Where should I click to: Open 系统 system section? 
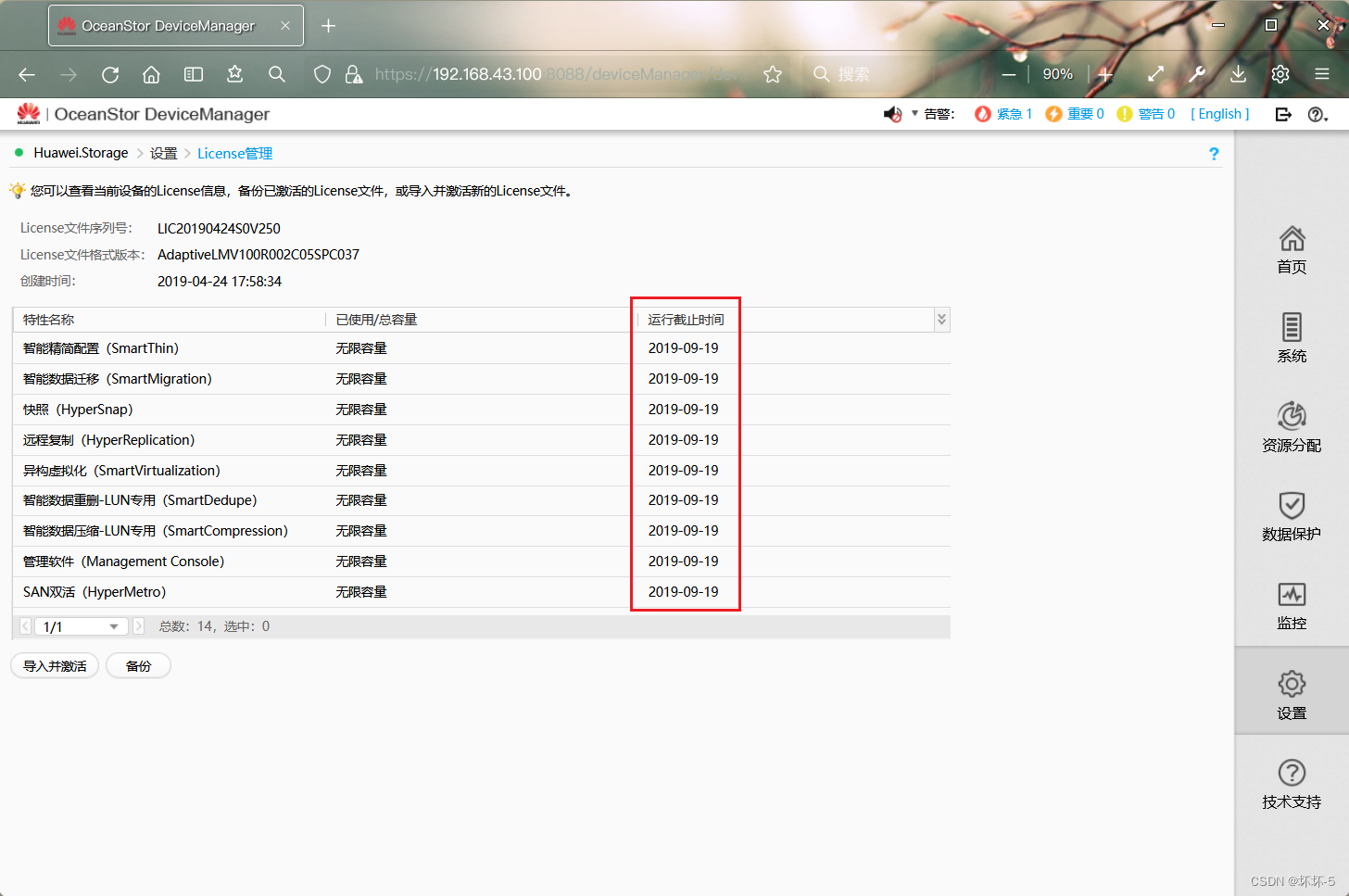click(x=1292, y=338)
